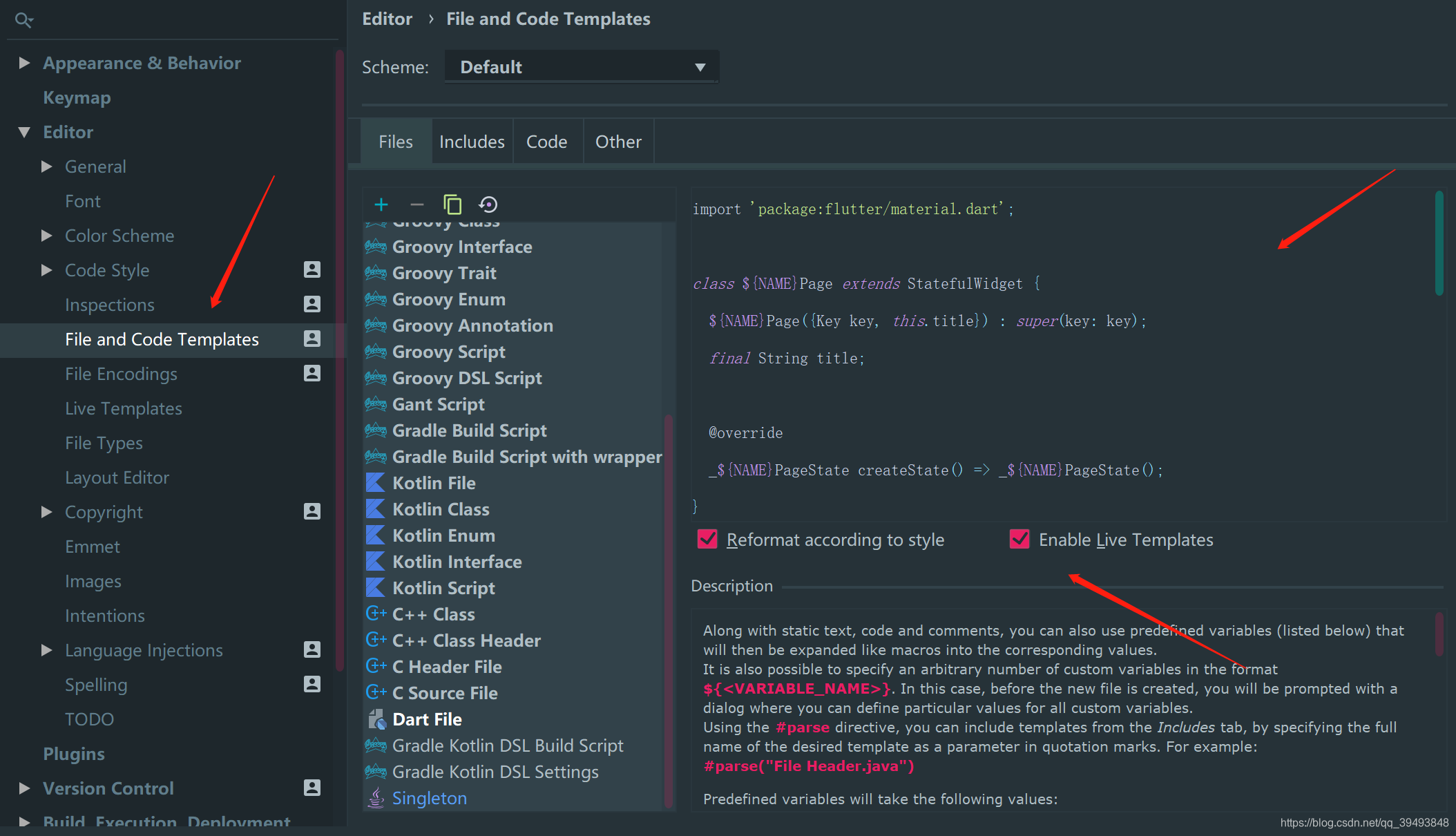The width and height of the screenshot is (1456, 836).
Task: Click the template list scrollbar
Action: coord(668,611)
